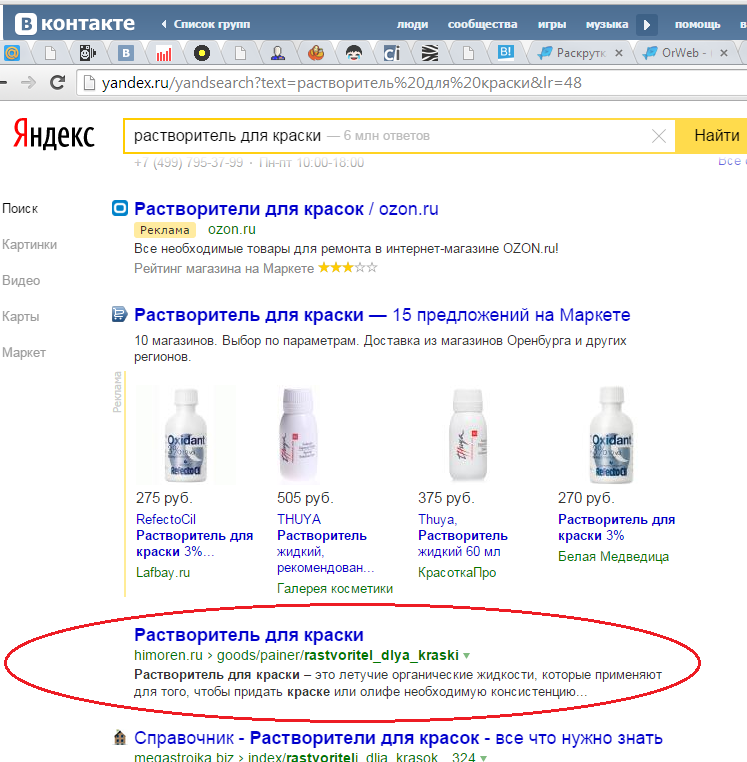Clear the search query with X

pyautogui.click(x=659, y=136)
